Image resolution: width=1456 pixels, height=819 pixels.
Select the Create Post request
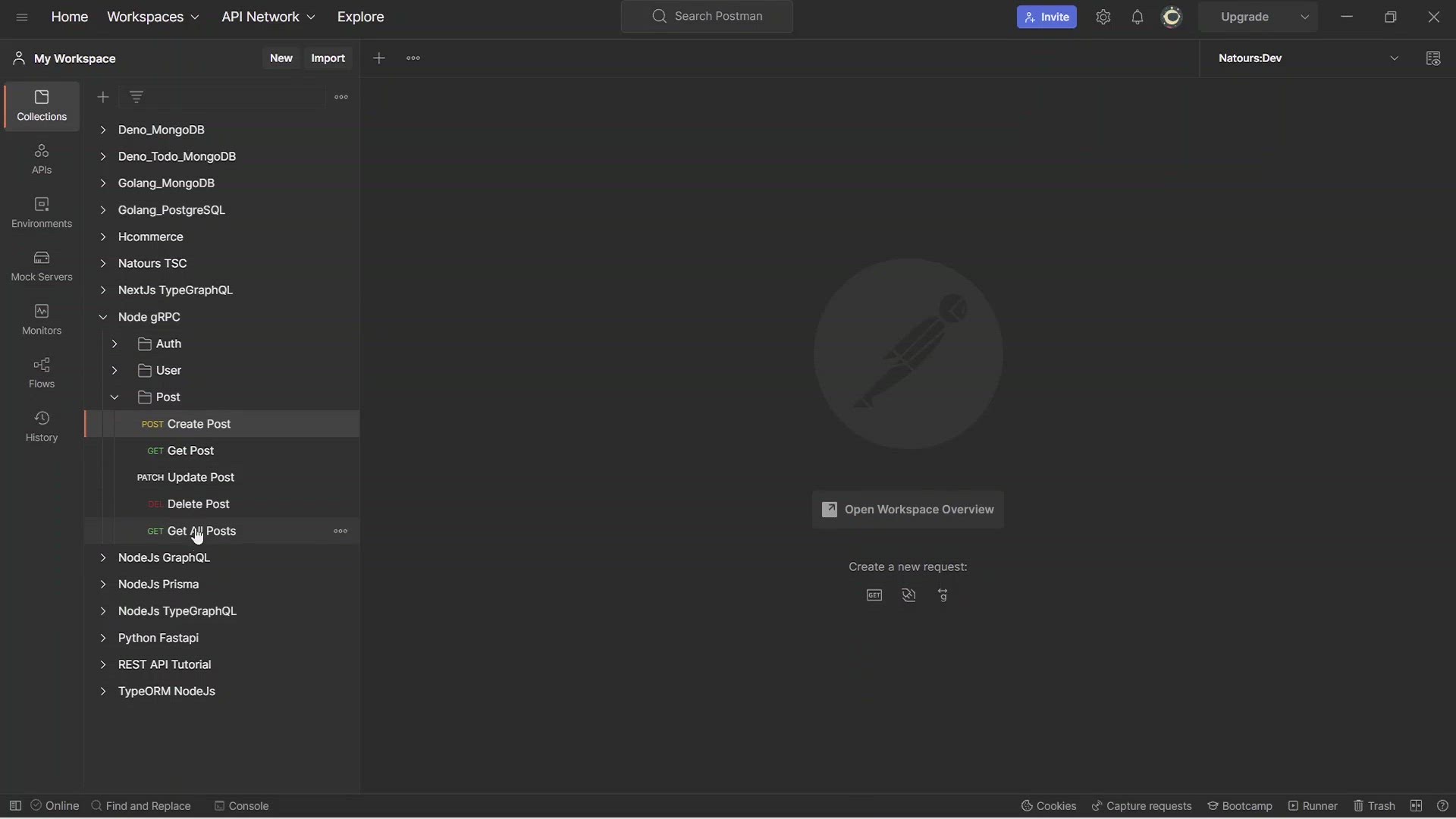(x=222, y=424)
